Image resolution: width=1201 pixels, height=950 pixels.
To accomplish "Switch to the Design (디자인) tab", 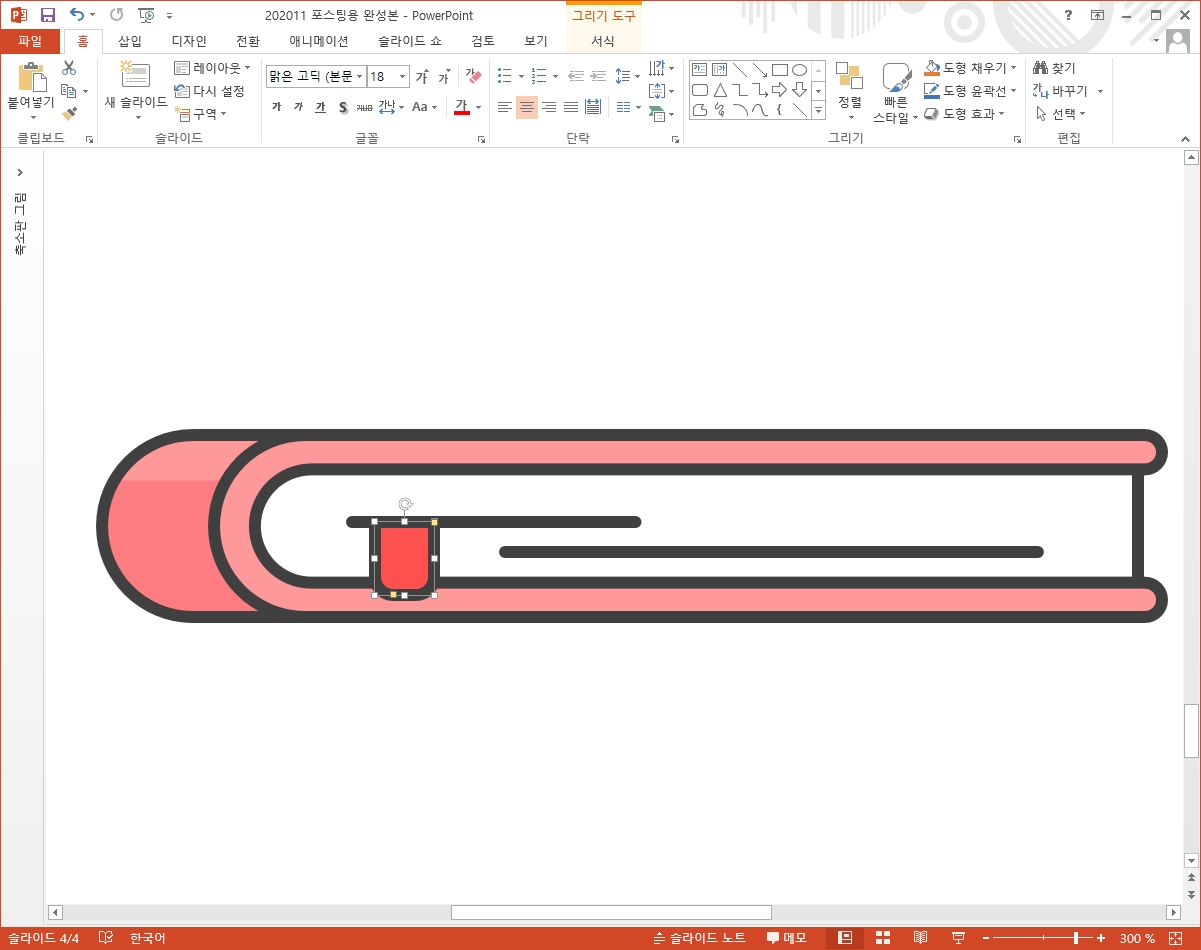I will 189,41.
